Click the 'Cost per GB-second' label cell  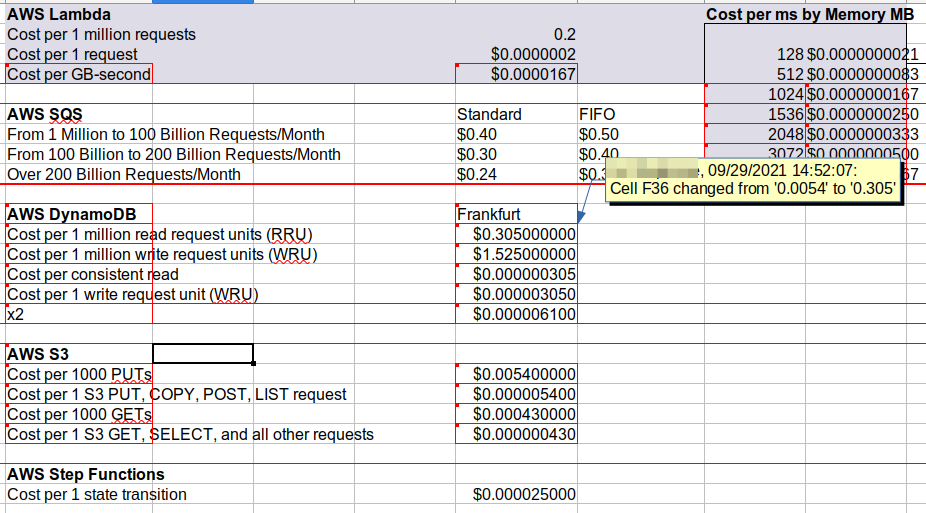[79, 74]
